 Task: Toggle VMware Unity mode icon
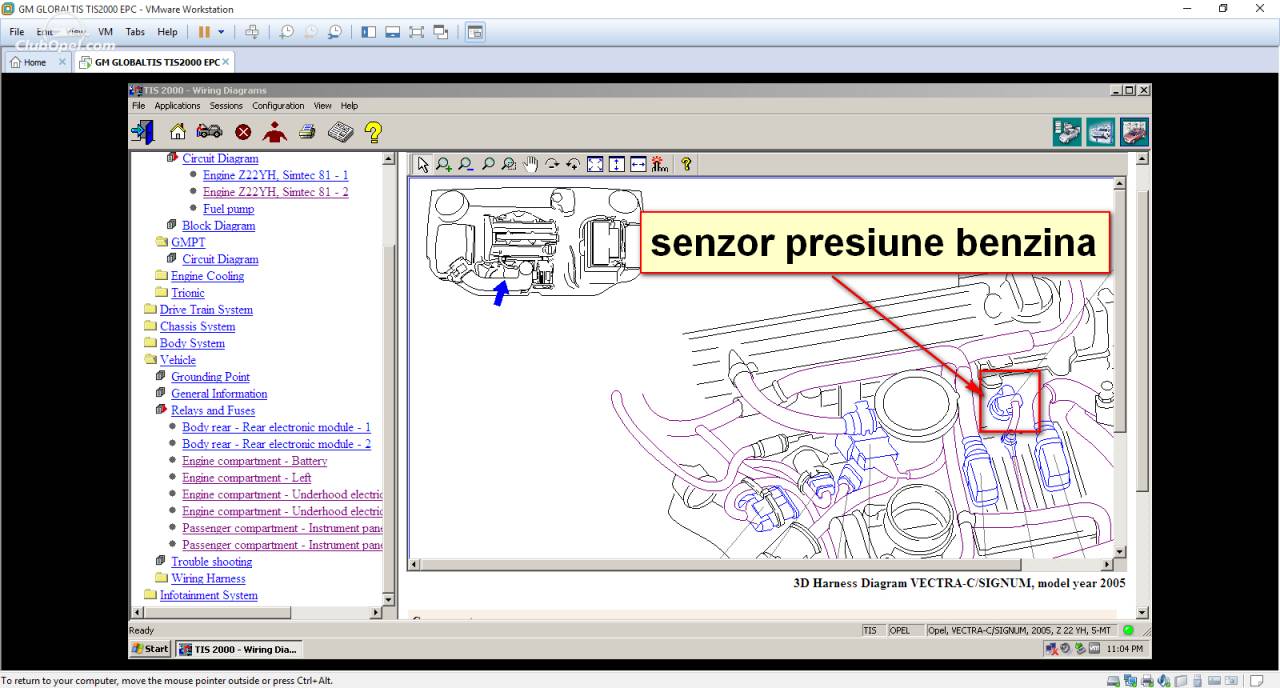tap(441, 32)
